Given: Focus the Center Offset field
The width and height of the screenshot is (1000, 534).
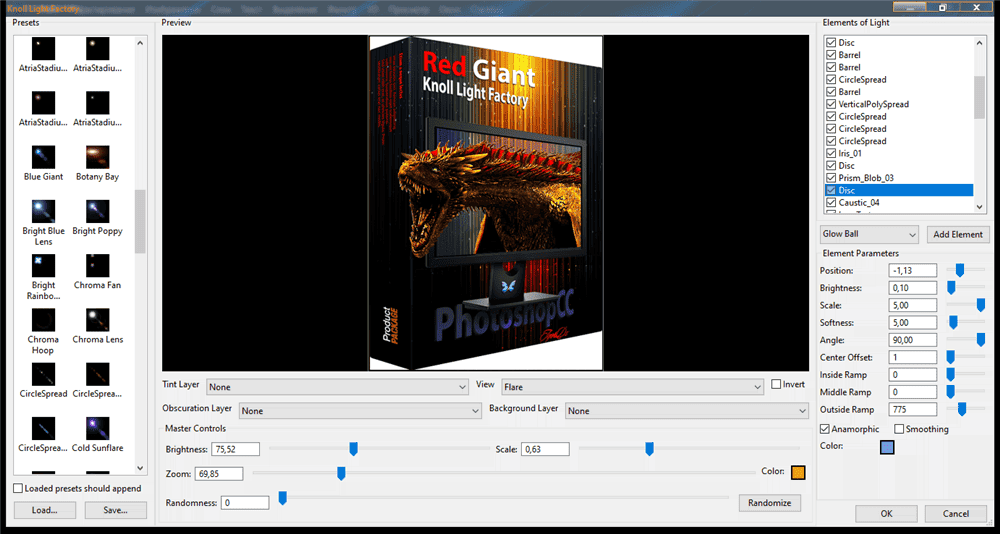Looking at the screenshot, I should click(x=913, y=357).
